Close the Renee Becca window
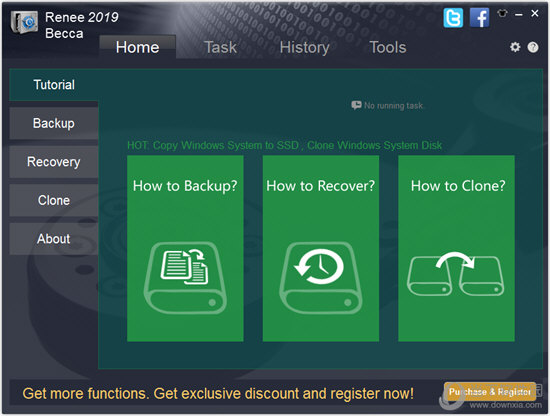This screenshot has height=416, width=550. (535, 13)
